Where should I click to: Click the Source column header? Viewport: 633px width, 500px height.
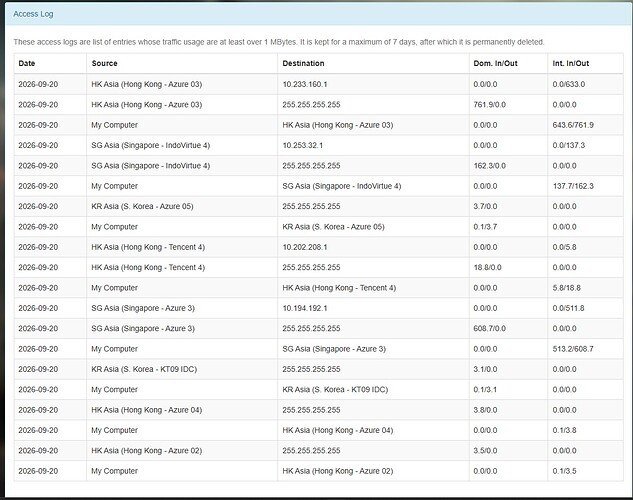click(105, 63)
